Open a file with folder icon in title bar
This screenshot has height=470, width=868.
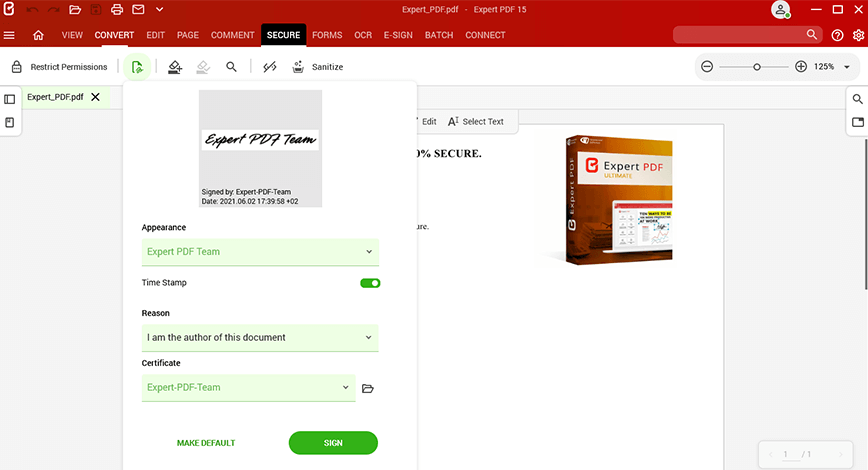75,9
